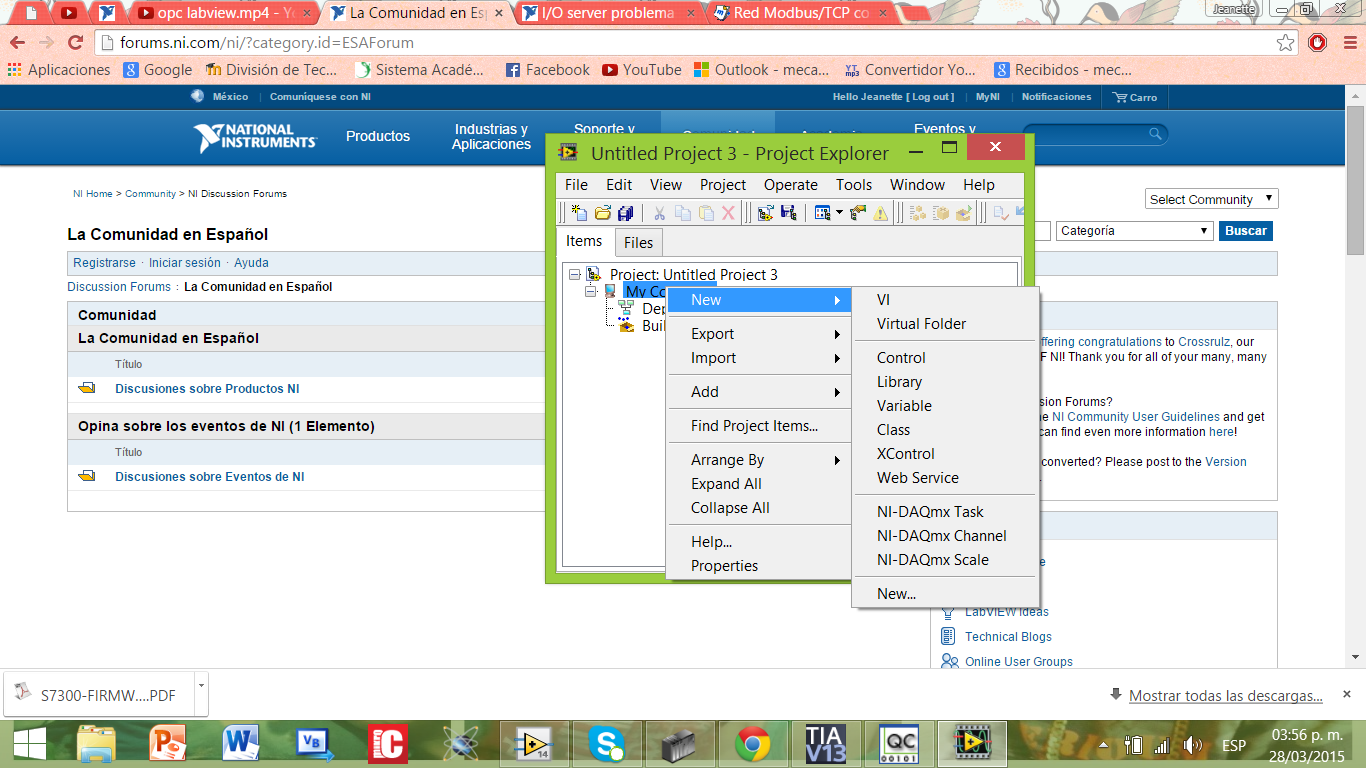Click the Iniciar sesión link

click(x=185, y=263)
